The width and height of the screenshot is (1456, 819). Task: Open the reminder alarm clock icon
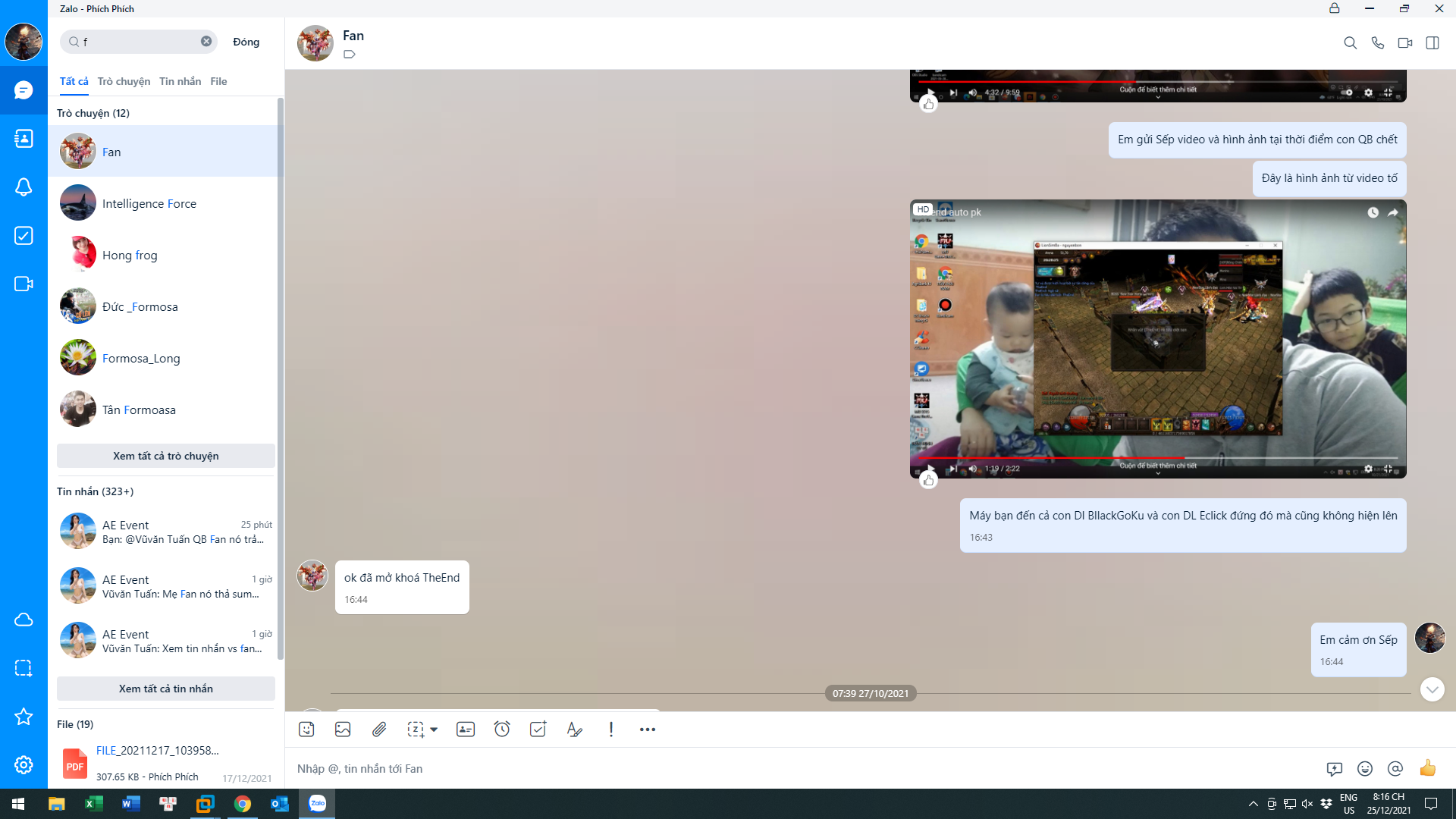(x=502, y=730)
